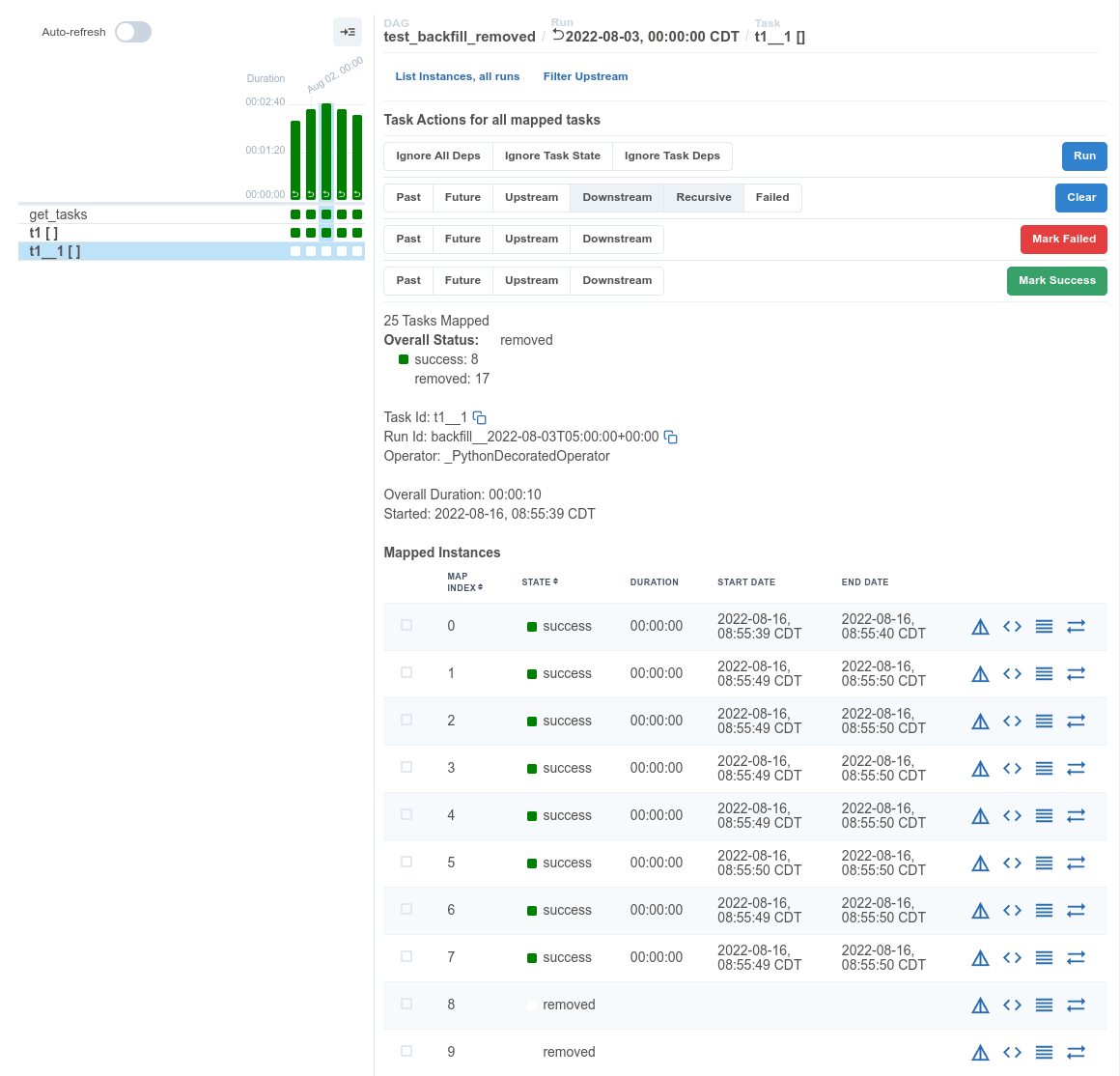Open logs for map index 0
The height and width of the screenshot is (1076, 1120).
(1044, 626)
